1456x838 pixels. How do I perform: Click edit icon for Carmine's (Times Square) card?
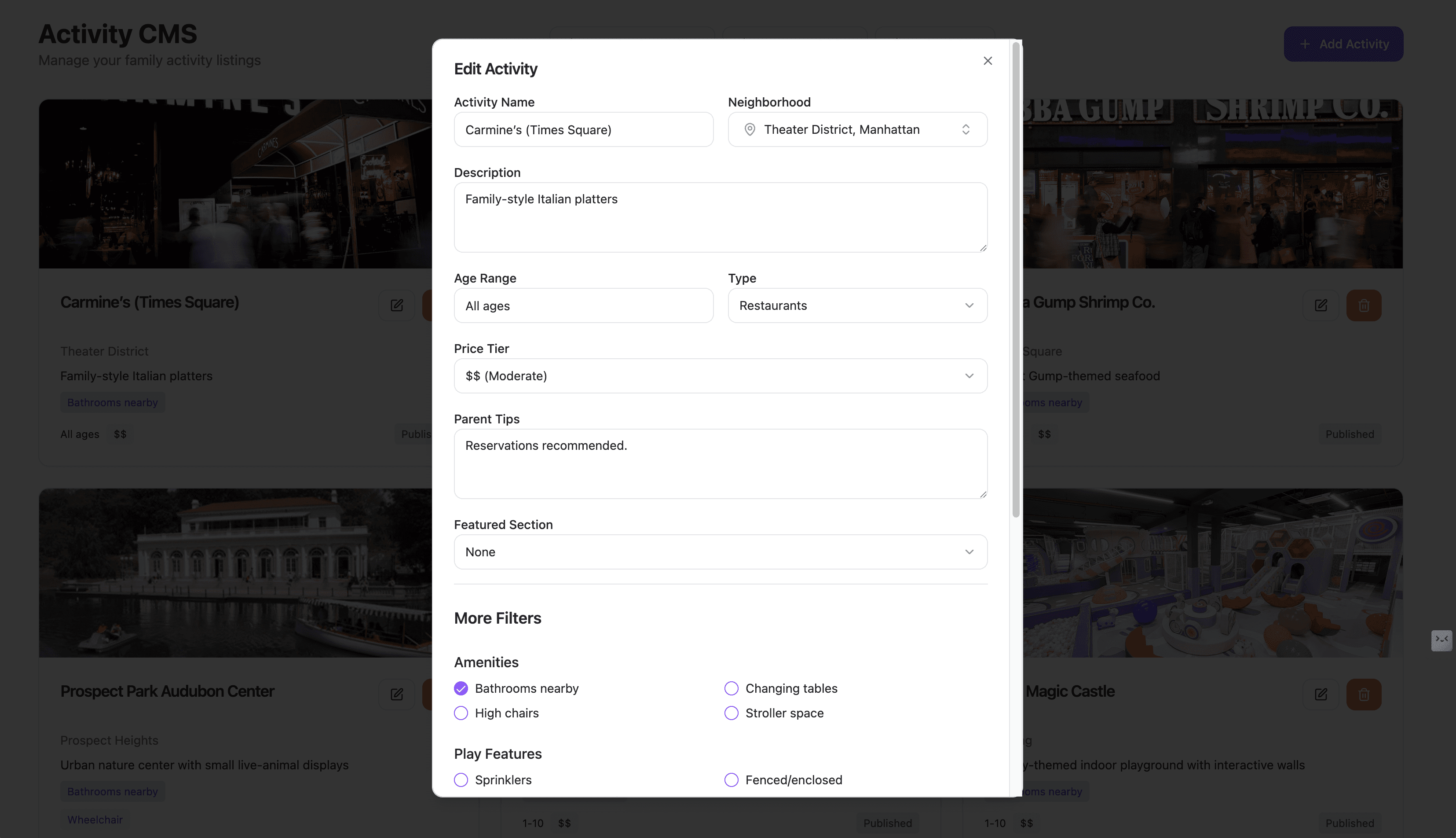(x=397, y=305)
